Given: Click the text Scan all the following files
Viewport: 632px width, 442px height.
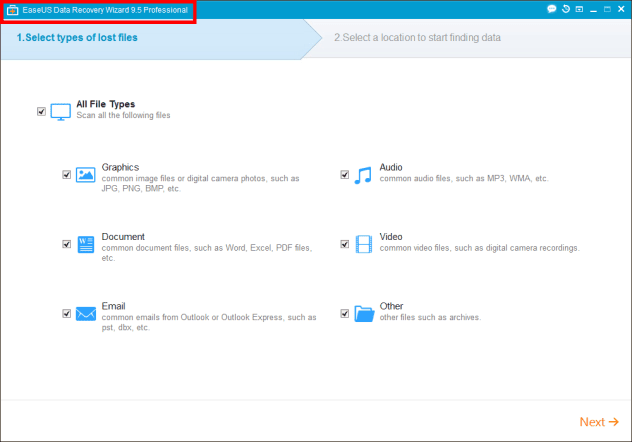Looking at the screenshot, I should [123, 116].
